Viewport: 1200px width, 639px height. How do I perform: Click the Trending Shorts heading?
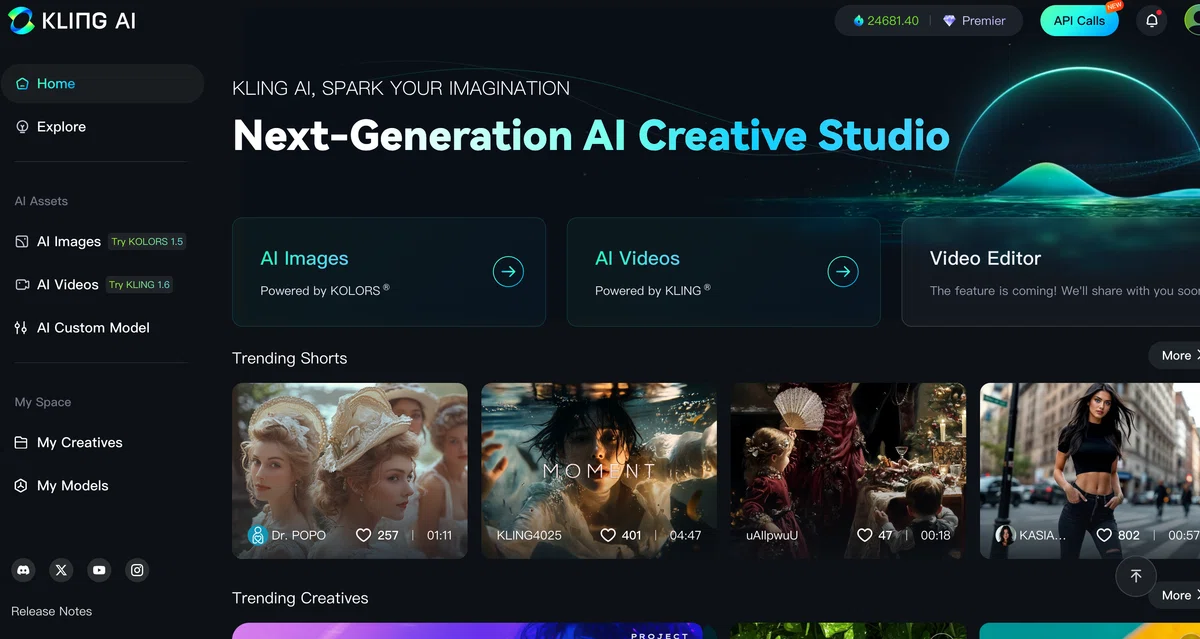point(290,358)
